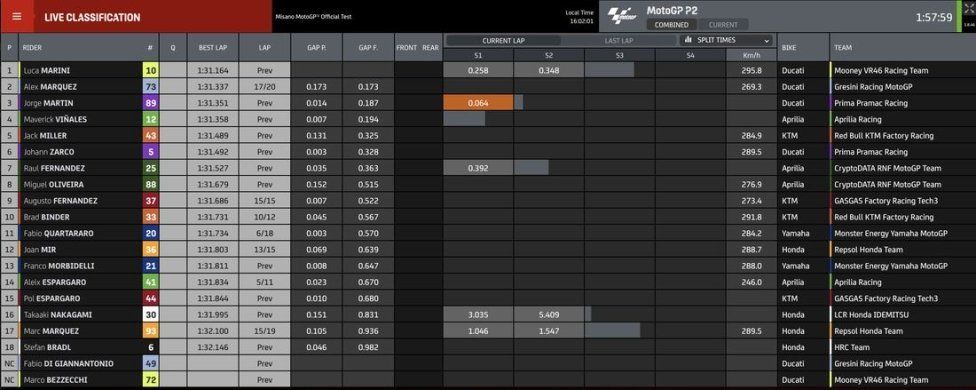This screenshot has height=390, width=976.
Task: Select the Alex Marquez rider row
Action: click(x=488, y=86)
